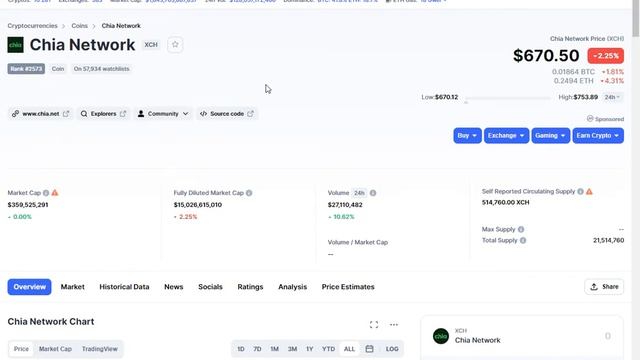This screenshot has width=640, height=360.
Task: Switch to the Ratings tab
Action: pos(250,287)
